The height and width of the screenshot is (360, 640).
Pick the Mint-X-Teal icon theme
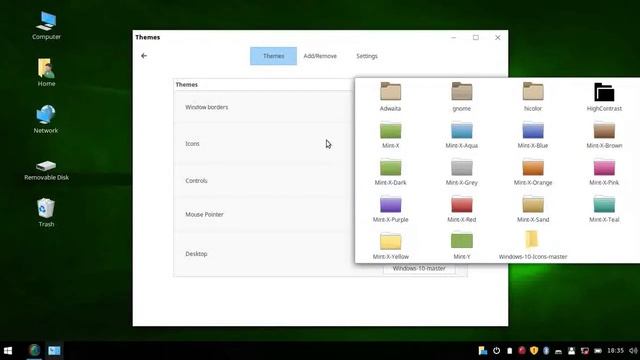tap(604, 209)
